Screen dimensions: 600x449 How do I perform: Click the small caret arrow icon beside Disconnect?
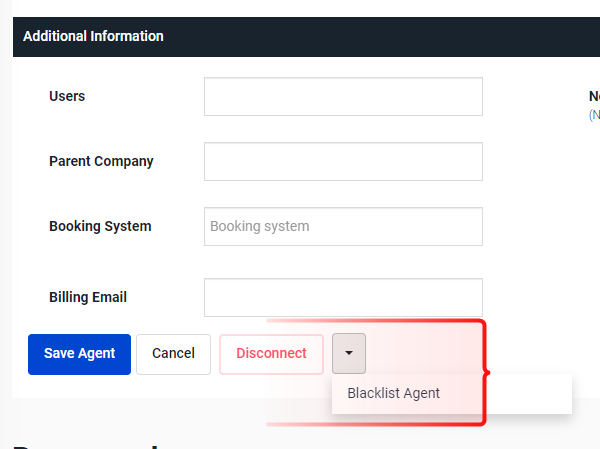click(x=349, y=353)
